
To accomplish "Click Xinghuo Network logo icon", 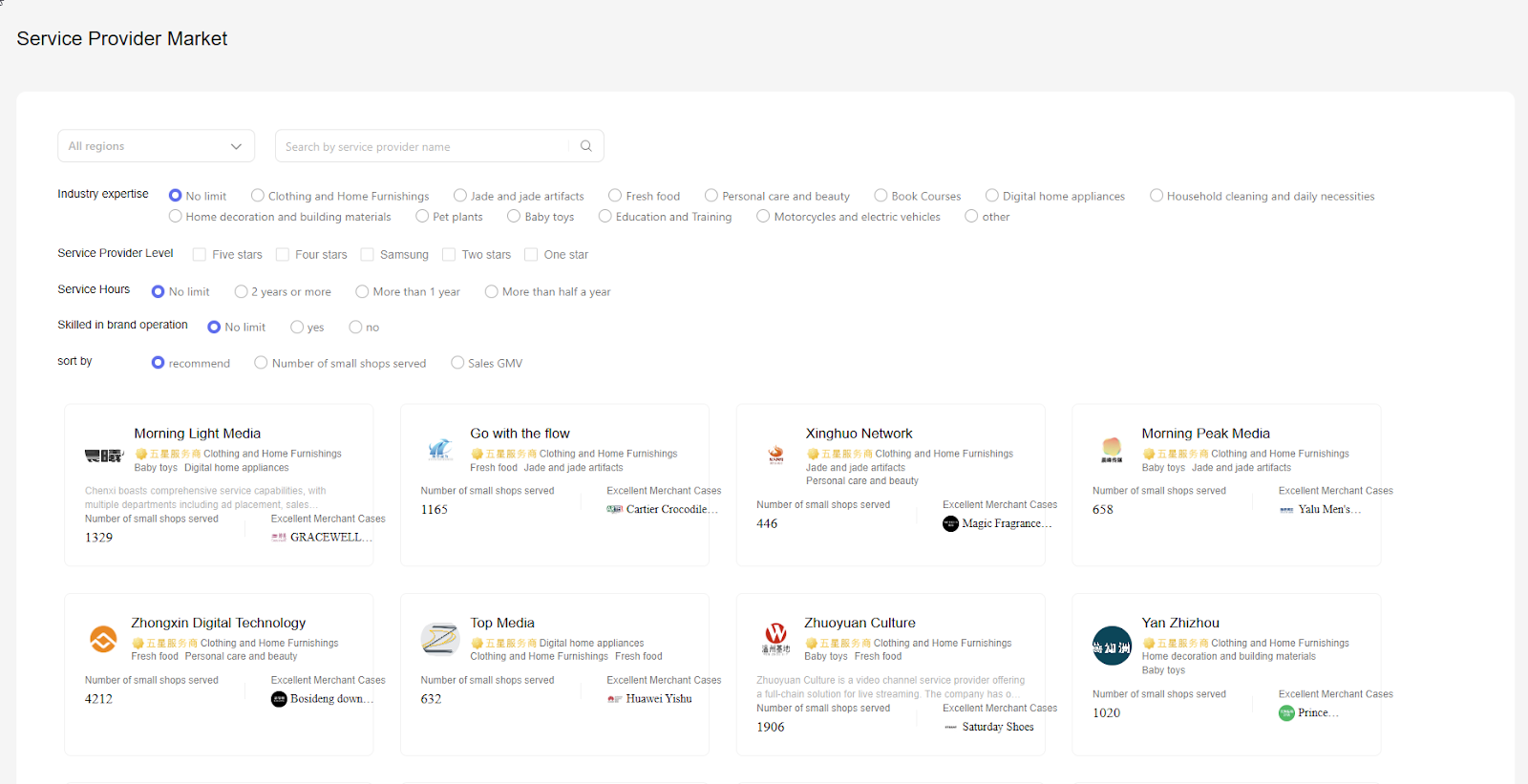I will click(x=776, y=456).
